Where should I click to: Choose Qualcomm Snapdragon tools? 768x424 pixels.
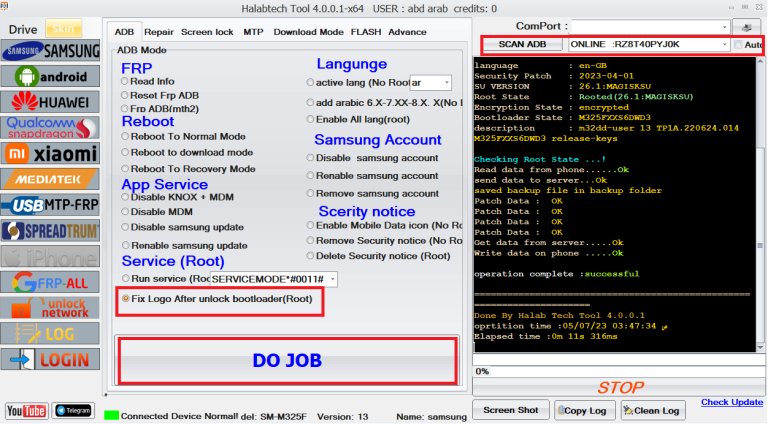[x=50, y=128]
